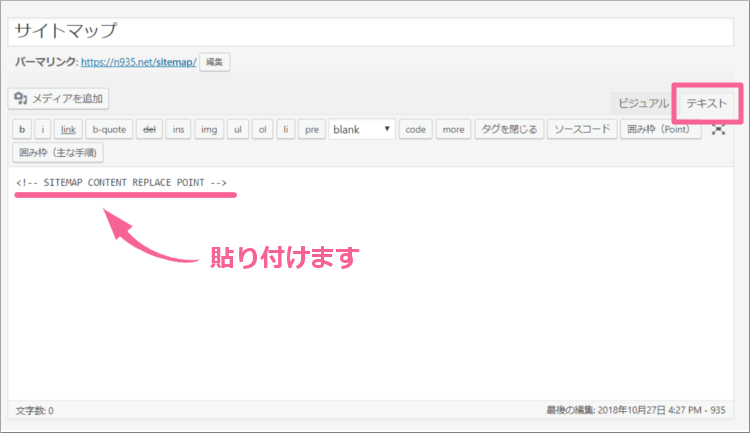Click the pre quicktag button
Viewport: 750px width, 433px height.
pyautogui.click(x=312, y=129)
